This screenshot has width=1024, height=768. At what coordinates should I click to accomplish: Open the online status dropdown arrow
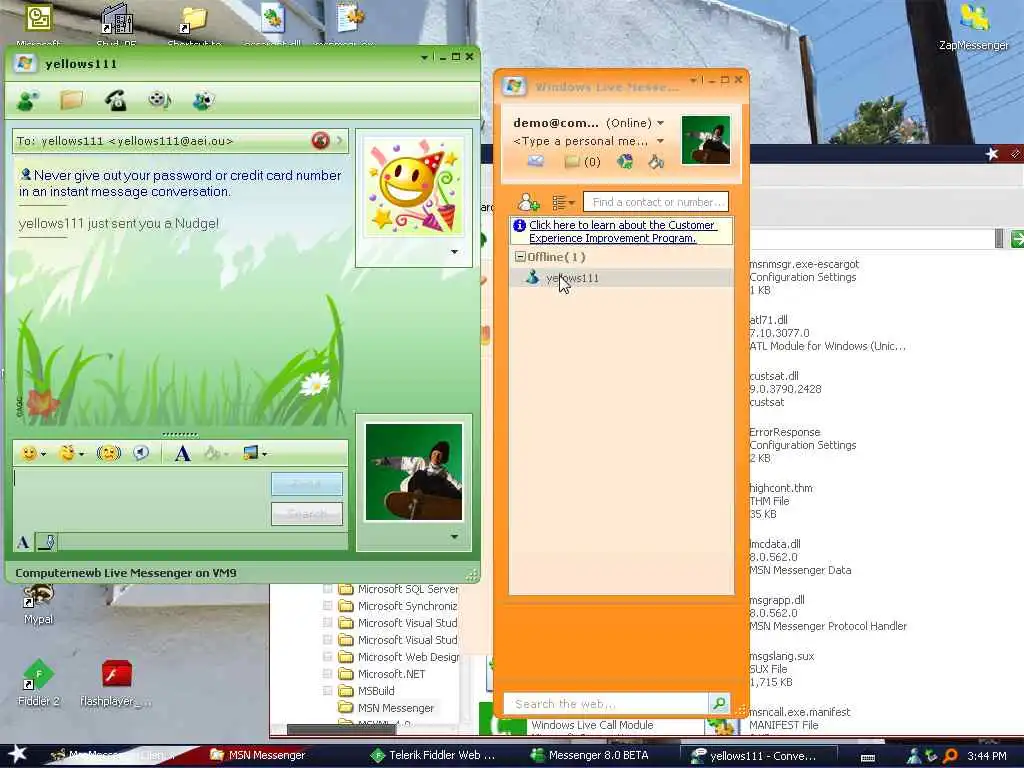[x=661, y=123]
